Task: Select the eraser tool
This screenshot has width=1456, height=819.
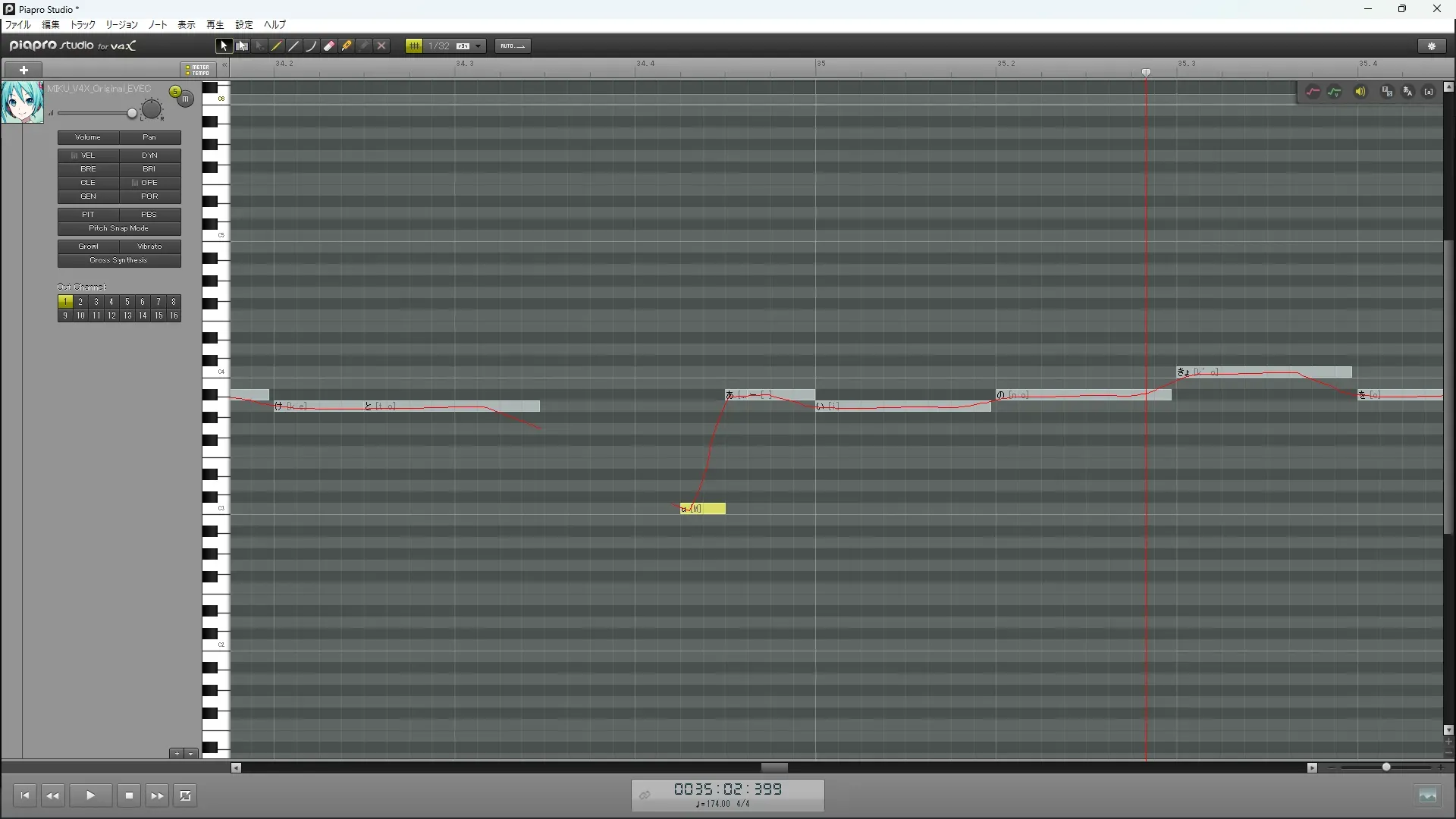Action: coord(329,46)
